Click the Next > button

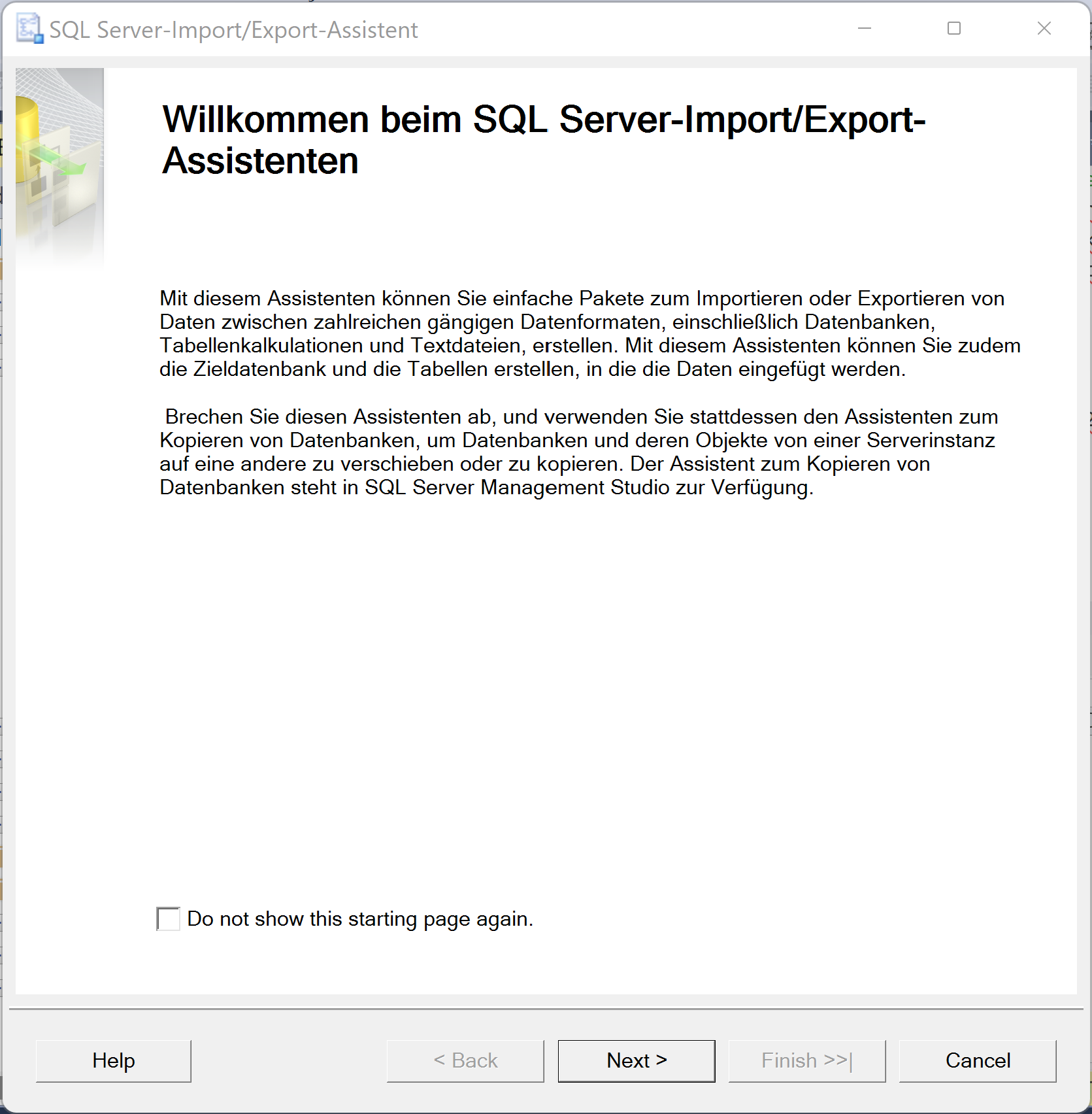pos(636,1060)
